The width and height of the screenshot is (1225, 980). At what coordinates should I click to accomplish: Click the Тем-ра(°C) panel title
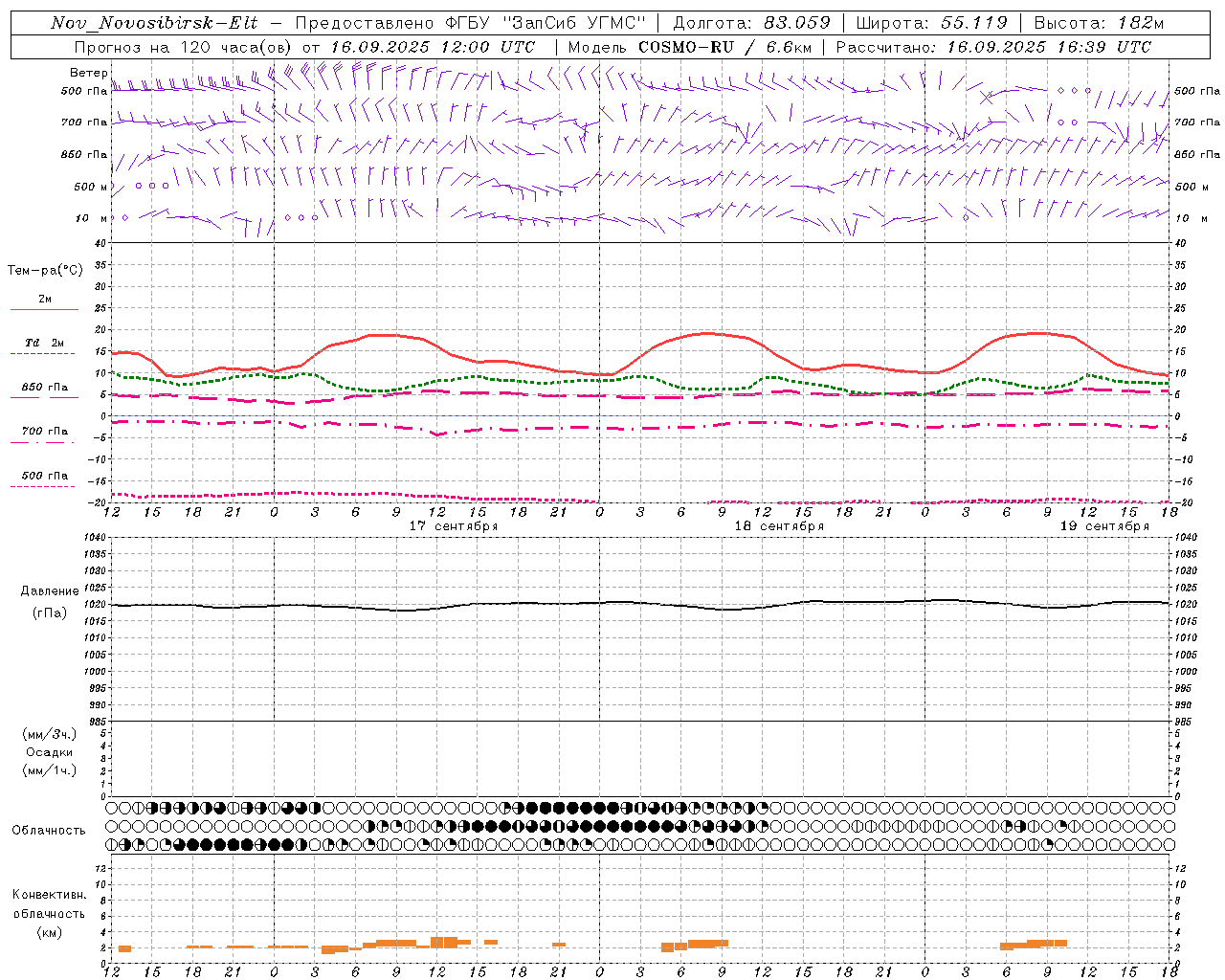pos(45,271)
